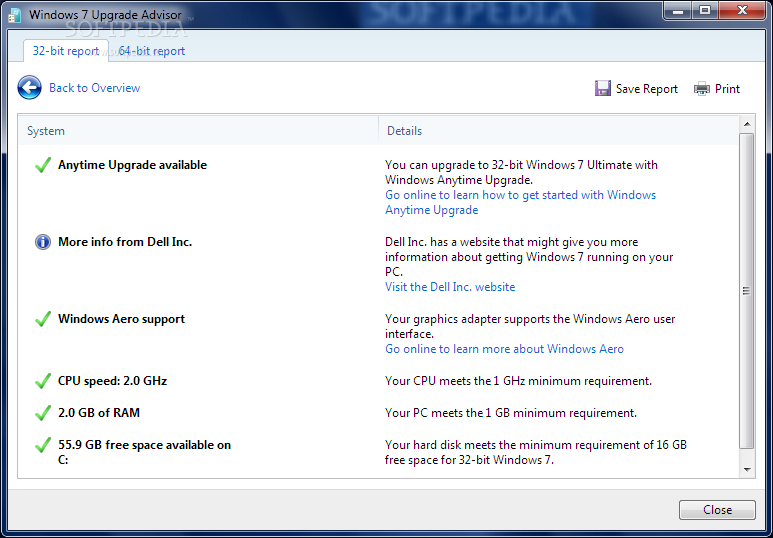Select the '2.0 GB of RAM' text
The height and width of the screenshot is (538, 773).
point(99,413)
